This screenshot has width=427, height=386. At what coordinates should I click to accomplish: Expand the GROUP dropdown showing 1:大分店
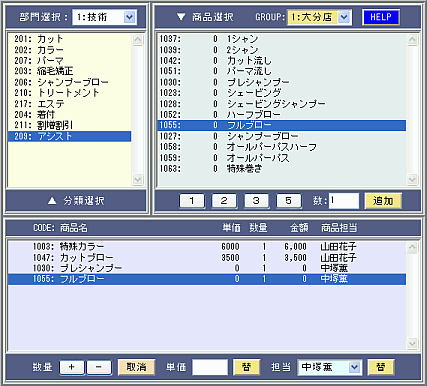(319, 17)
